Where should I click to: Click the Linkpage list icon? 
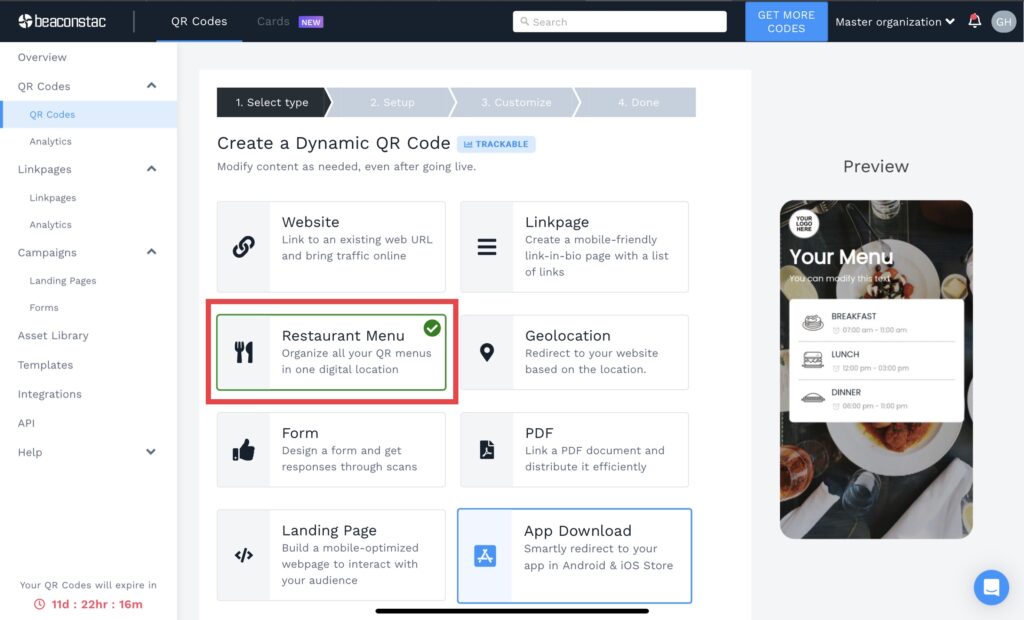click(487, 248)
